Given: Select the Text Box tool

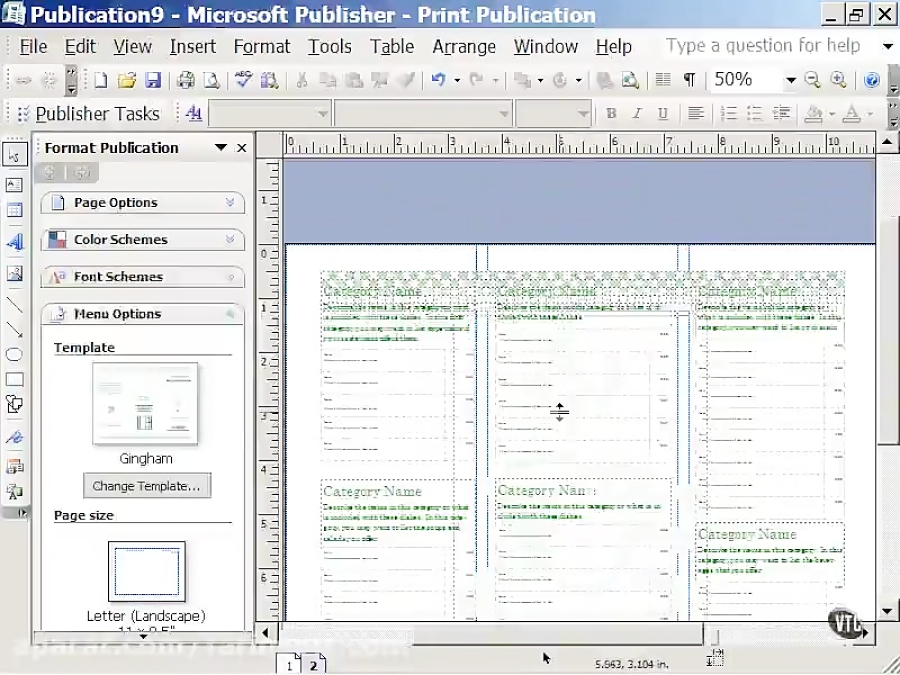Looking at the screenshot, I should [x=14, y=184].
